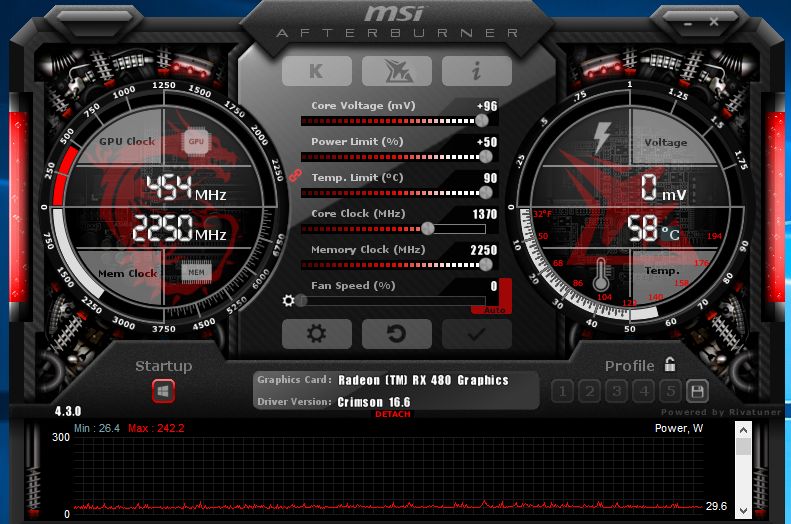Viewport: 791px width, 524px height.
Task: Click the 58 °C temperature readout
Action: pos(653,228)
